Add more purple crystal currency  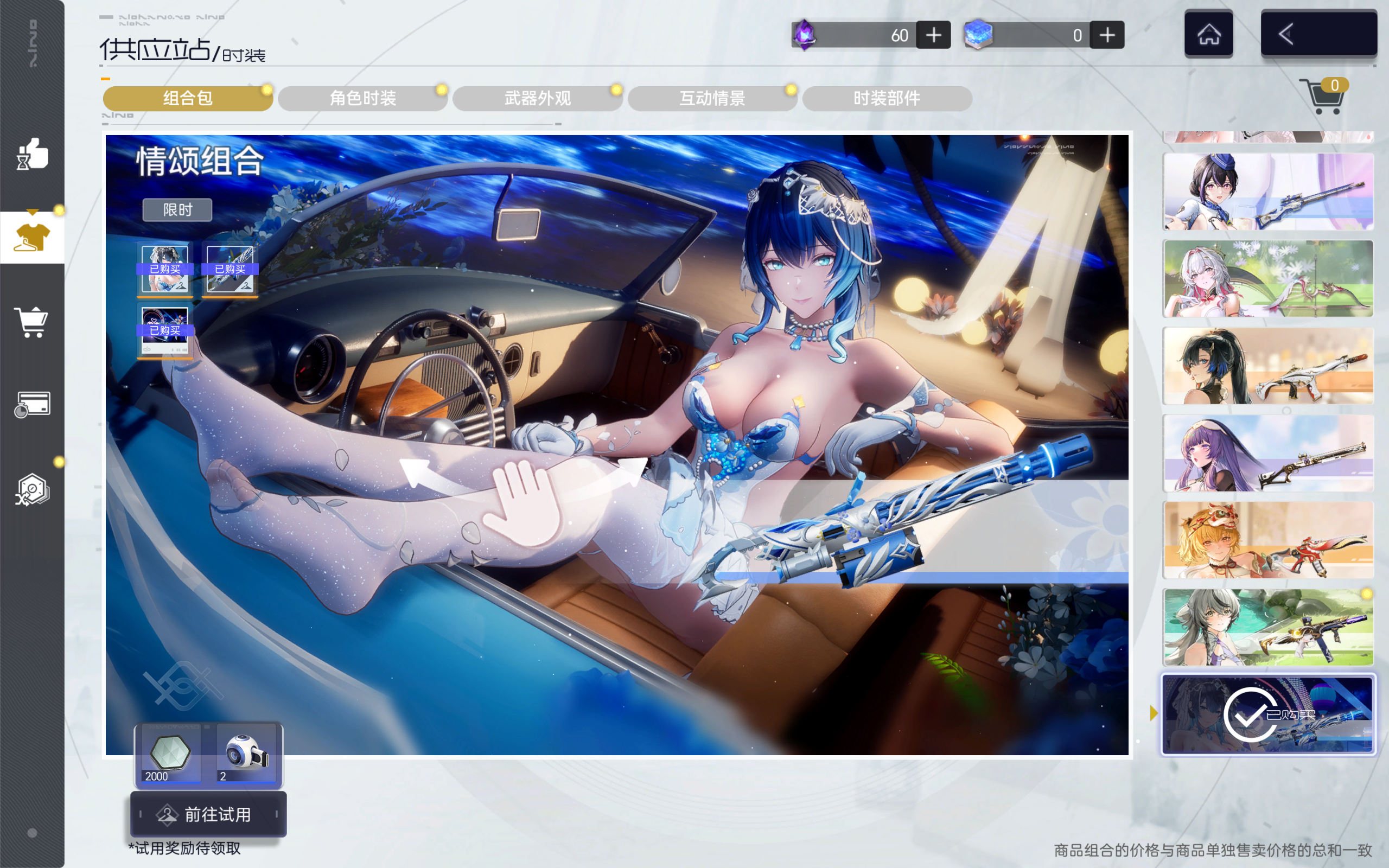coord(934,35)
